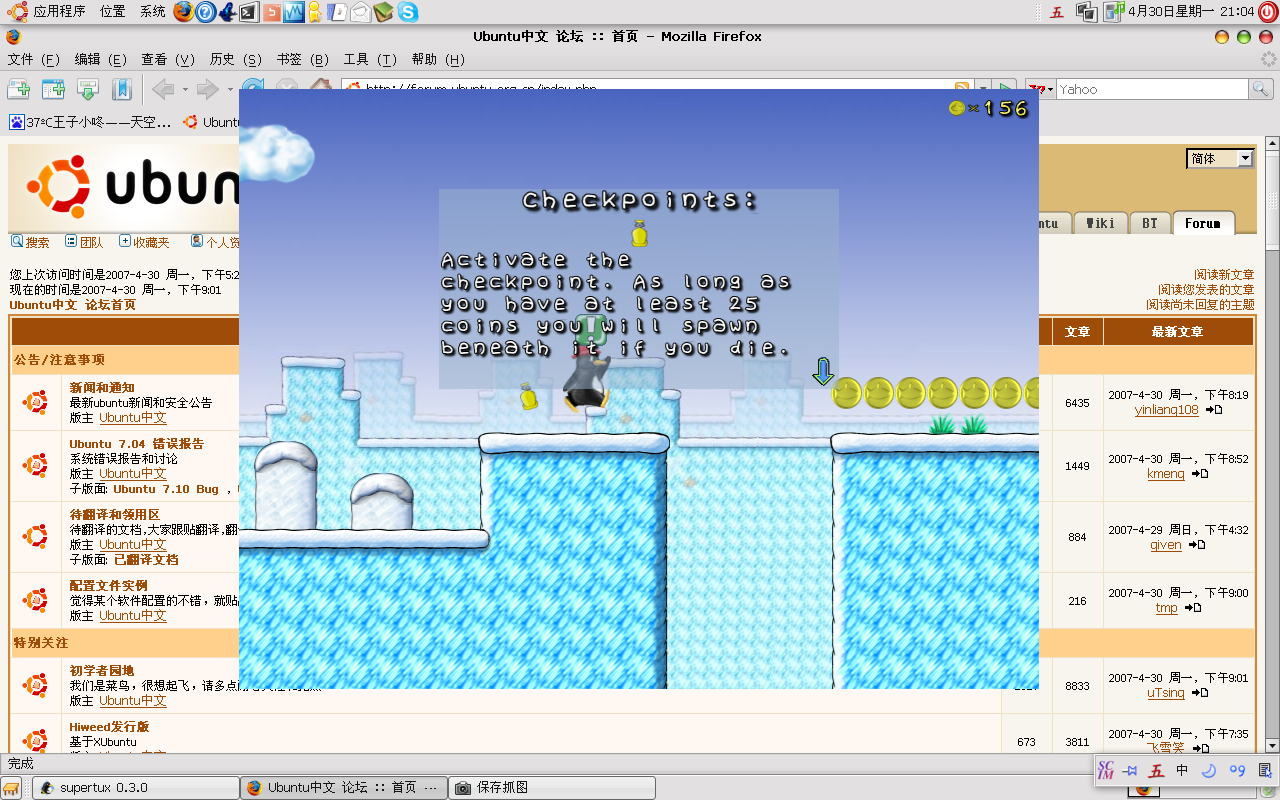Toggle the moon half-width icon on SCIM bar
The width and height of the screenshot is (1280, 800).
(x=1208, y=771)
